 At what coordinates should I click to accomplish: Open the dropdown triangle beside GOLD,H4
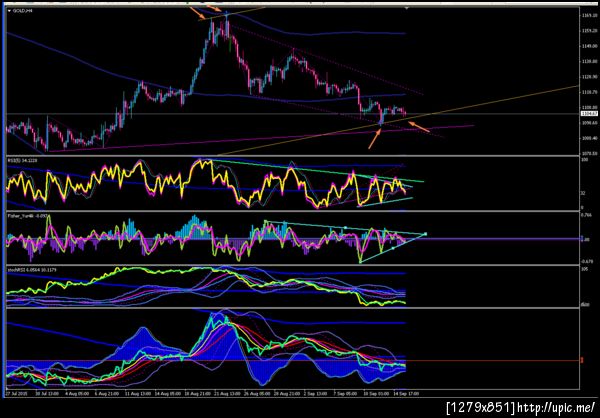[x=9, y=11]
